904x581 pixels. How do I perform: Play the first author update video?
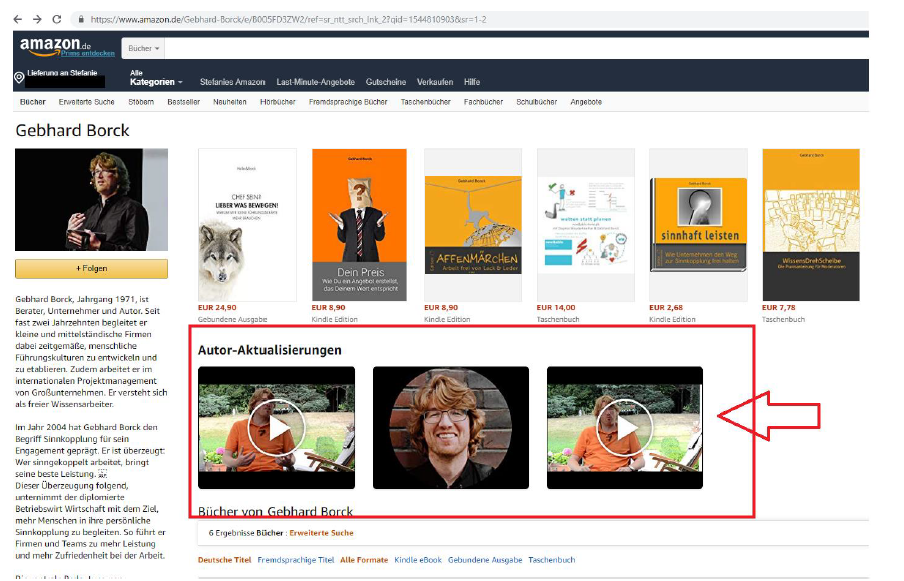point(276,428)
